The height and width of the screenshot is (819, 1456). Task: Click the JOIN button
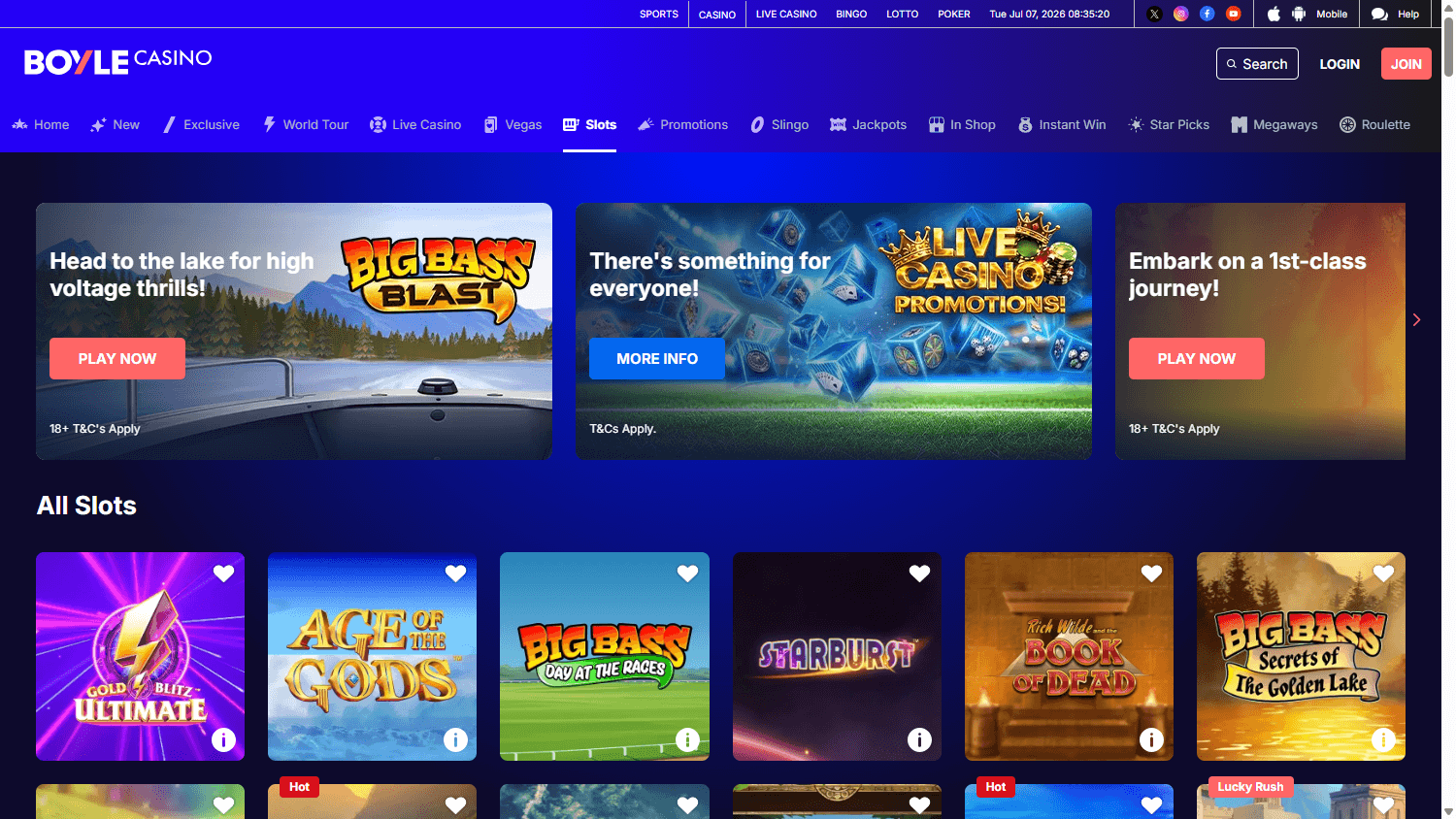pyautogui.click(x=1406, y=64)
